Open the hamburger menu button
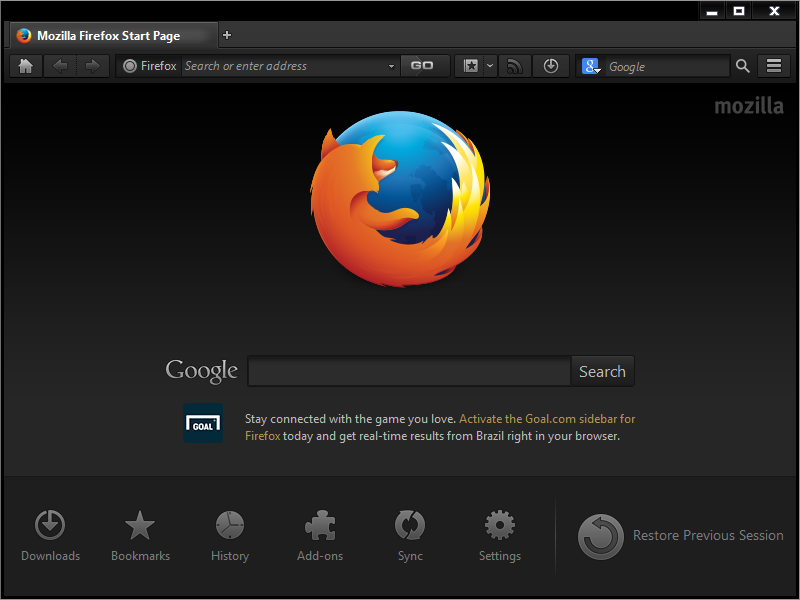 pyautogui.click(x=773, y=66)
